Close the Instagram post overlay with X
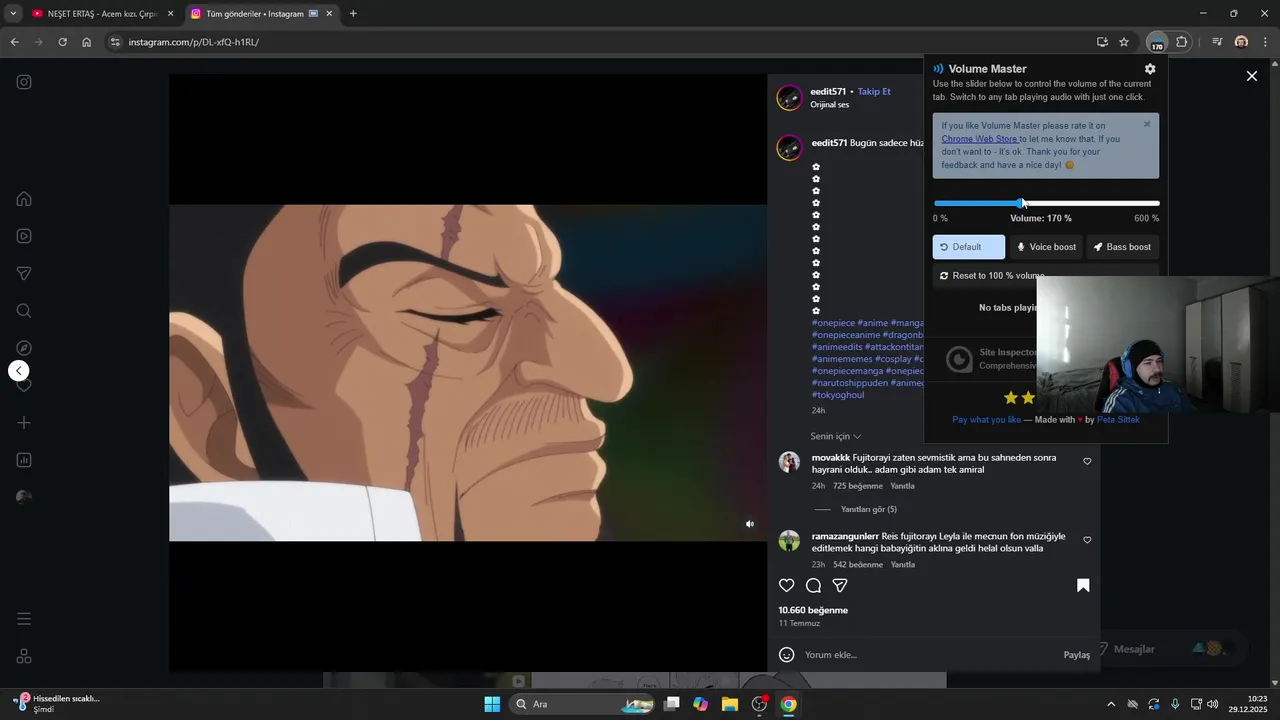This screenshot has height=720, width=1280. point(1252,76)
